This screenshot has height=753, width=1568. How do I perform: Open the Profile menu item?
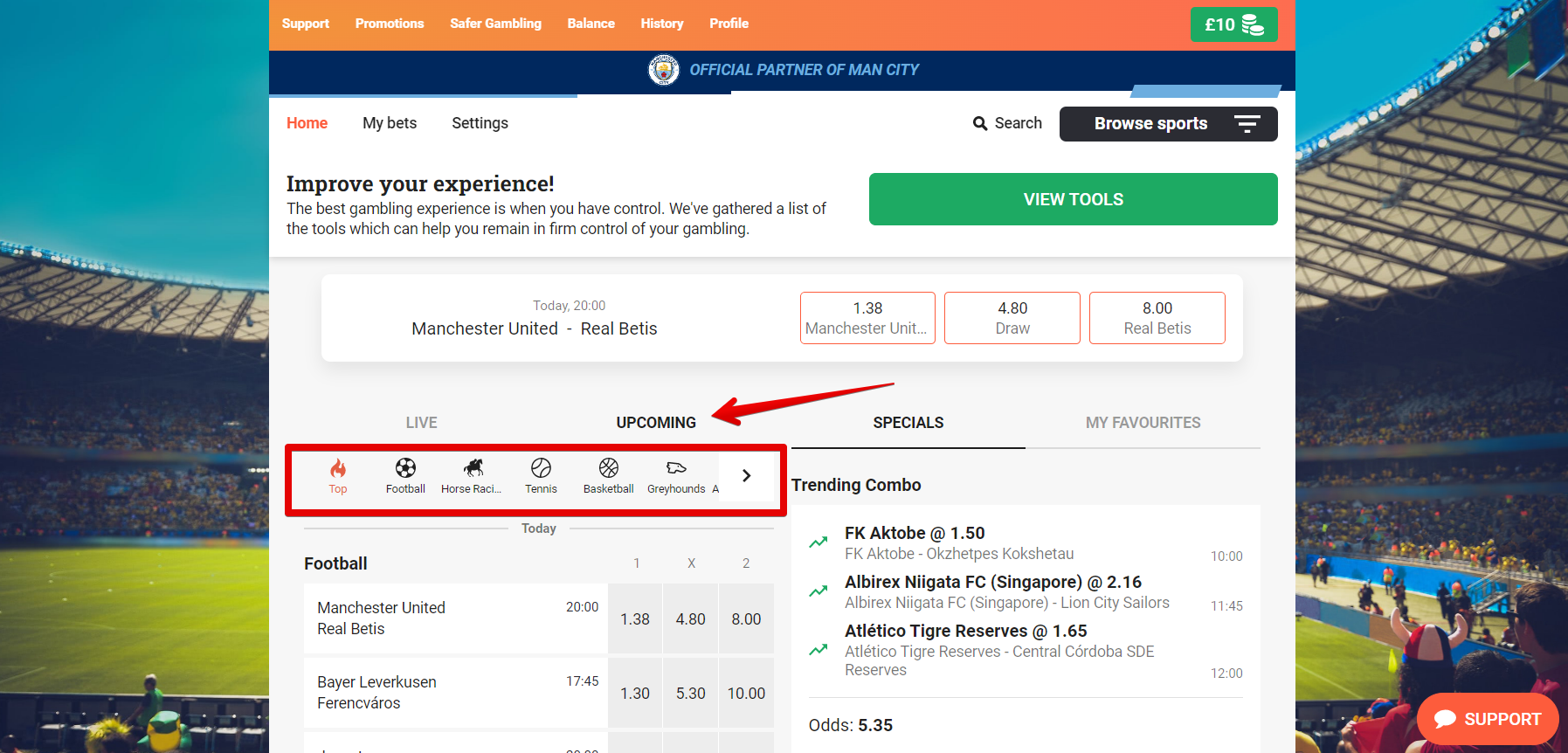pyautogui.click(x=729, y=24)
